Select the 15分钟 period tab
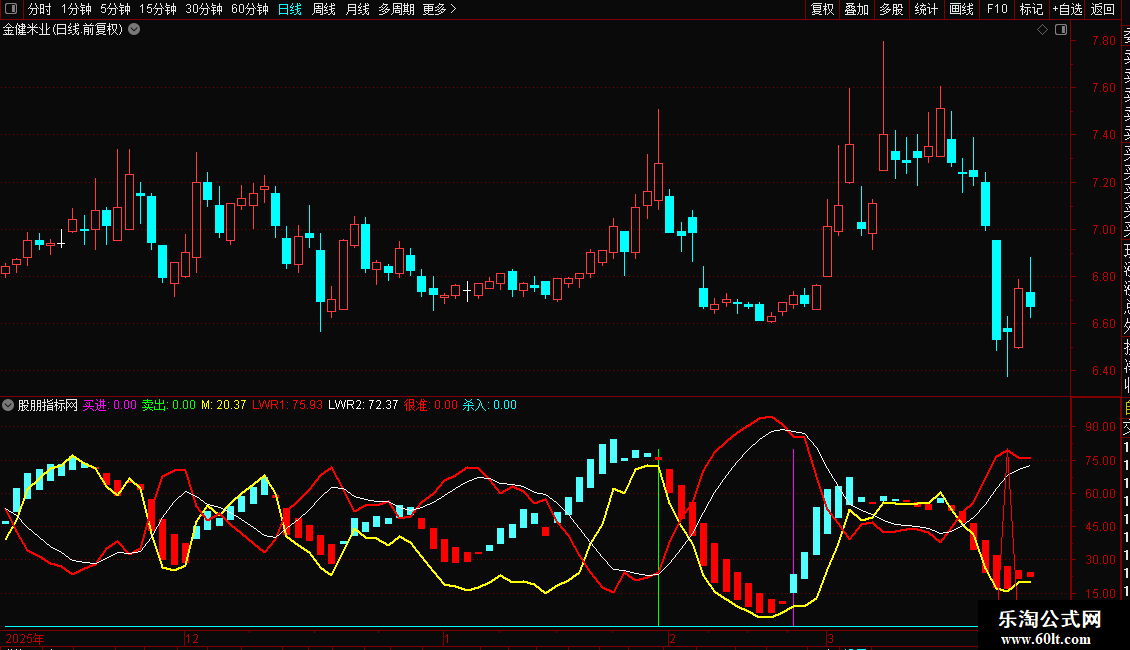Screen dimensions: 1130x650 coord(158,9)
